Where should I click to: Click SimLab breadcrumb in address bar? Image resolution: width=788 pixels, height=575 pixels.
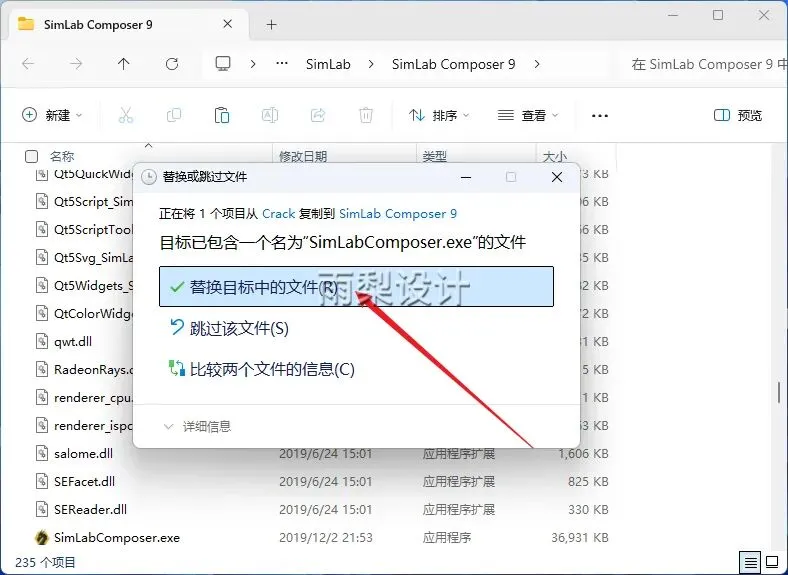pos(328,64)
